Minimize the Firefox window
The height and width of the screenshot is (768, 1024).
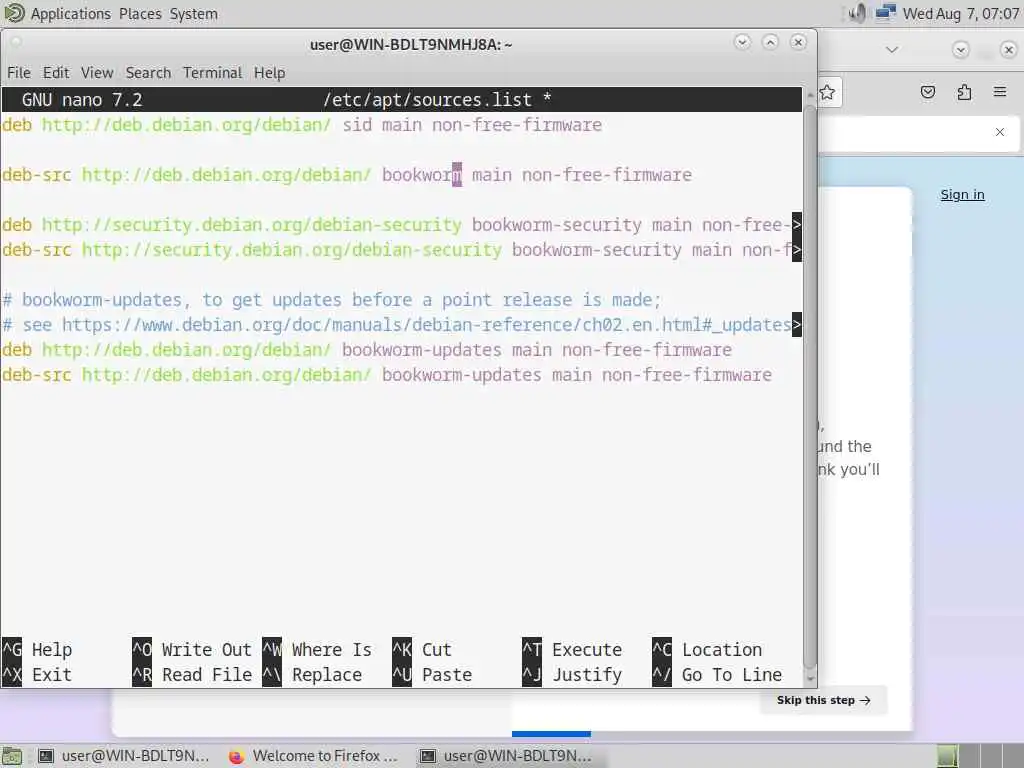pos(960,50)
